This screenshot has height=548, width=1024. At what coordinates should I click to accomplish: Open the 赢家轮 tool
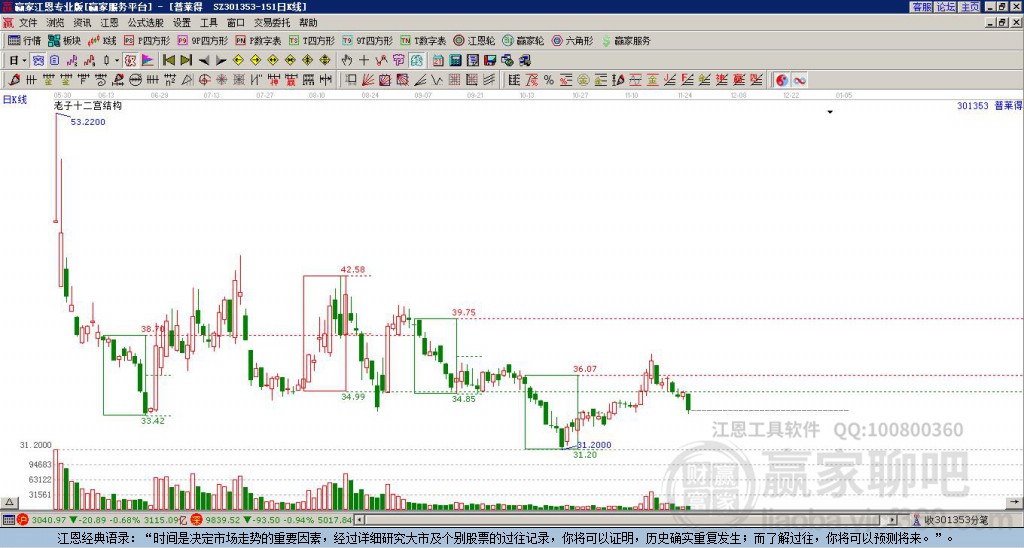(x=523, y=40)
